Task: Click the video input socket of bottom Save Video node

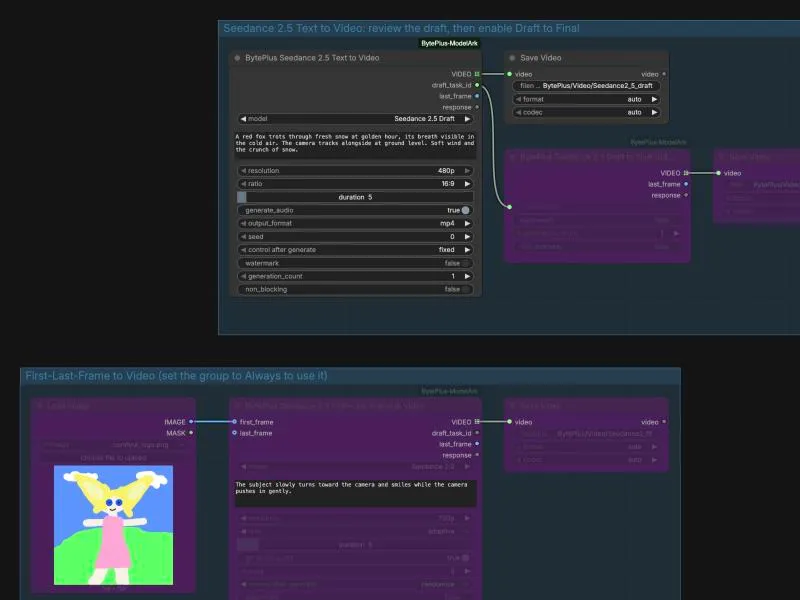Action: (x=509, y=422)
